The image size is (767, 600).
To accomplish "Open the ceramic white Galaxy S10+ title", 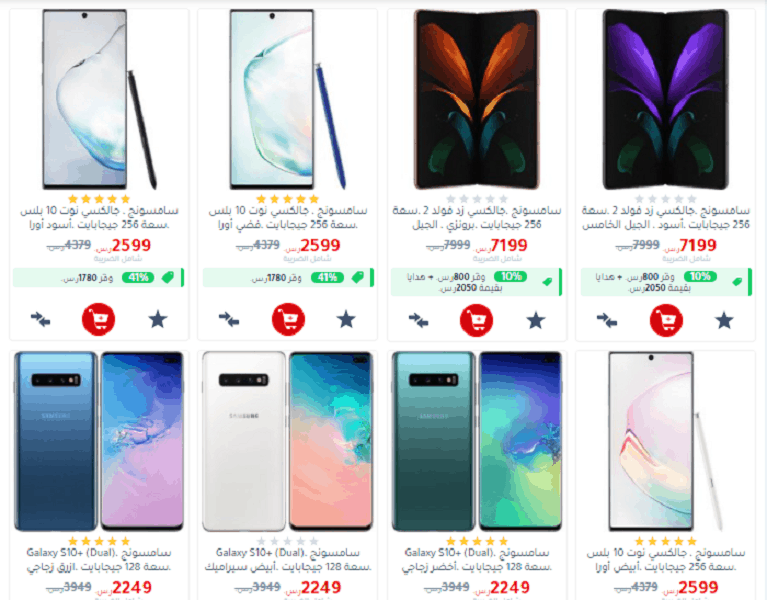I will point(288,559).
